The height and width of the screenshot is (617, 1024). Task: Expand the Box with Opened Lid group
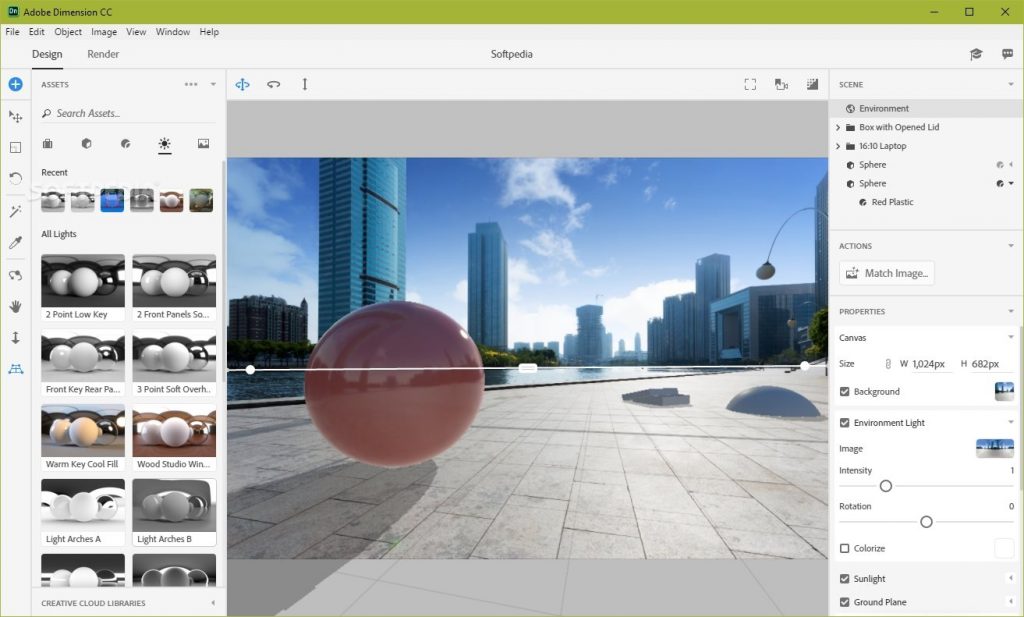pyautogui.click(x=838, y=128)
